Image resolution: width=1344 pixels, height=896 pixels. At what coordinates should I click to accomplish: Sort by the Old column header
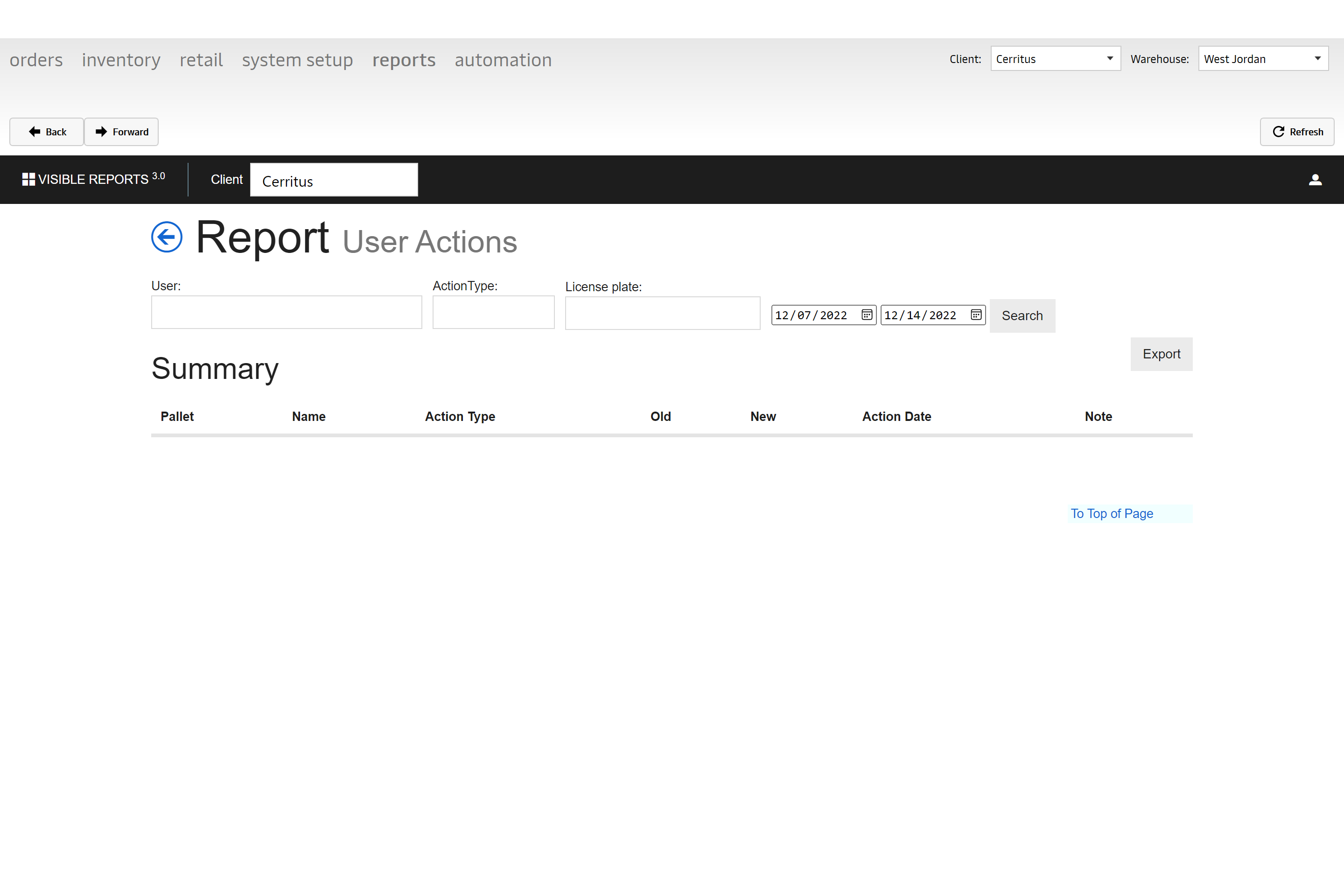coord(661,417)
